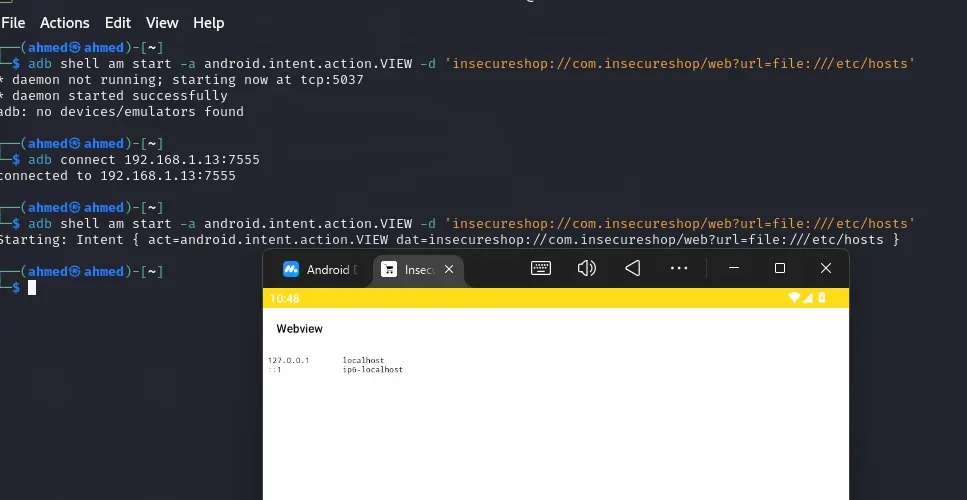Click the 127.0.0.1 entry in webview
This screenshot has height=500, width=967.
[289, 361]
